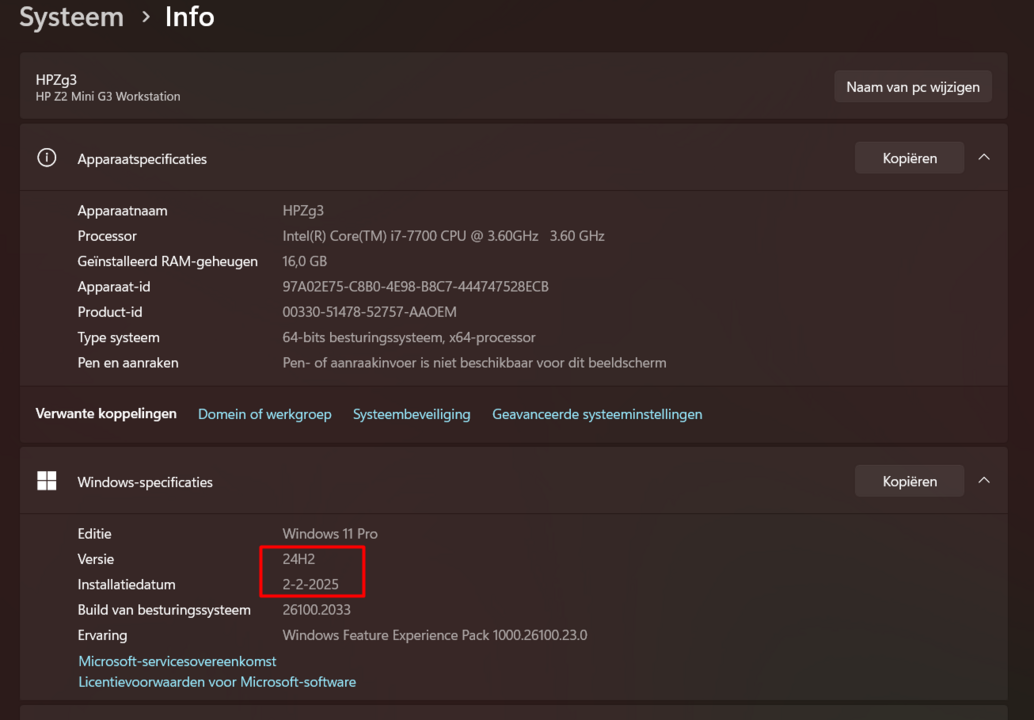Open the Systeembeveiliging link
The width and height of the screenshot is (1034, 720).
pos(411,413)
